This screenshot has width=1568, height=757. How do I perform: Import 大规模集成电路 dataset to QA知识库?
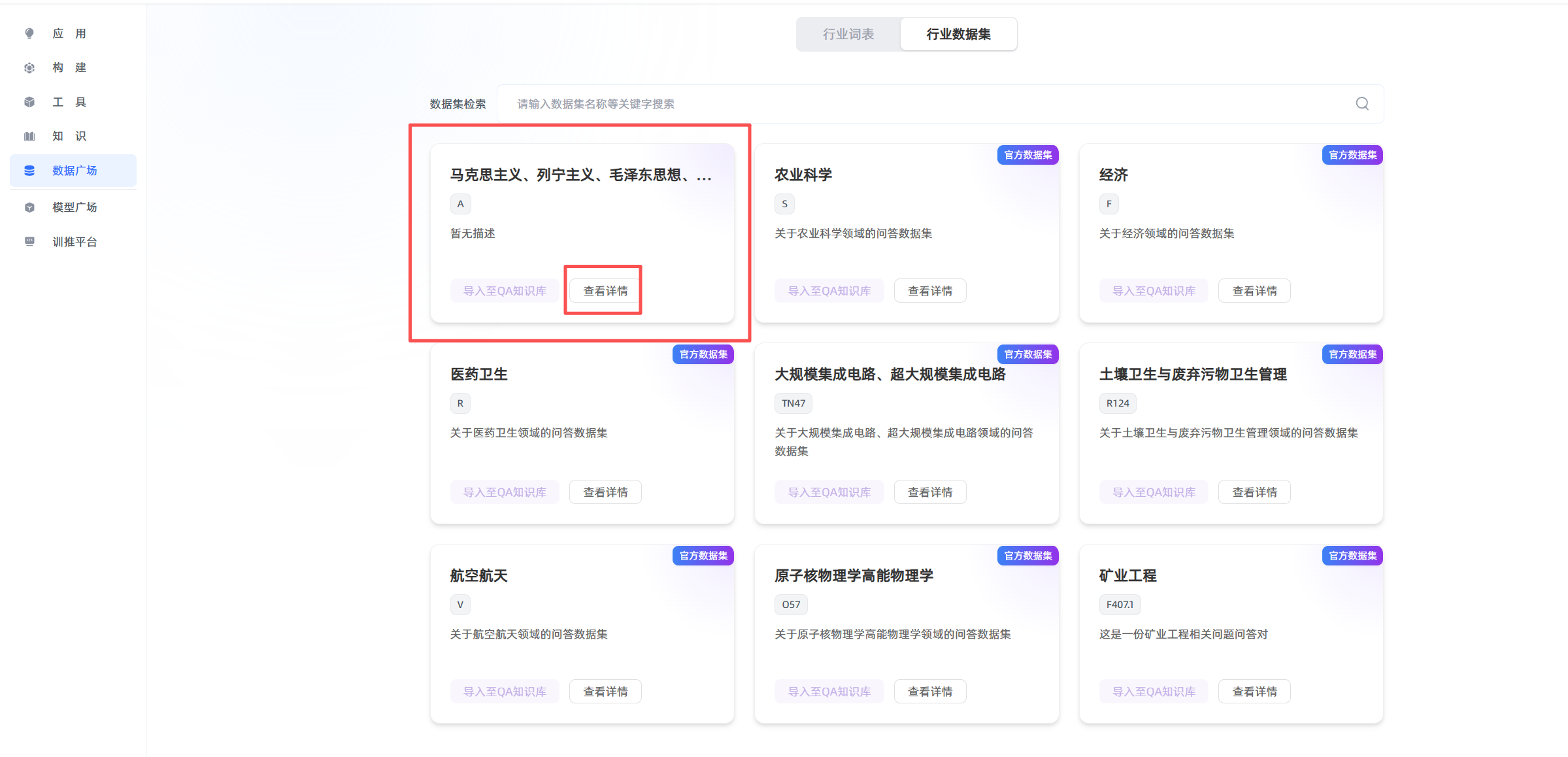pyautogui.click(x=829, y=492)
